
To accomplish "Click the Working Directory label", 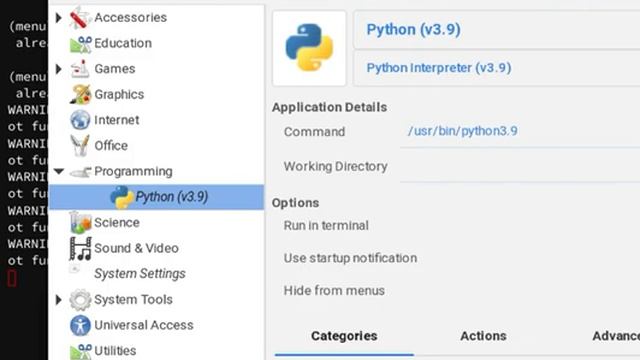I will pyautogui.click(x=336, y=167).
